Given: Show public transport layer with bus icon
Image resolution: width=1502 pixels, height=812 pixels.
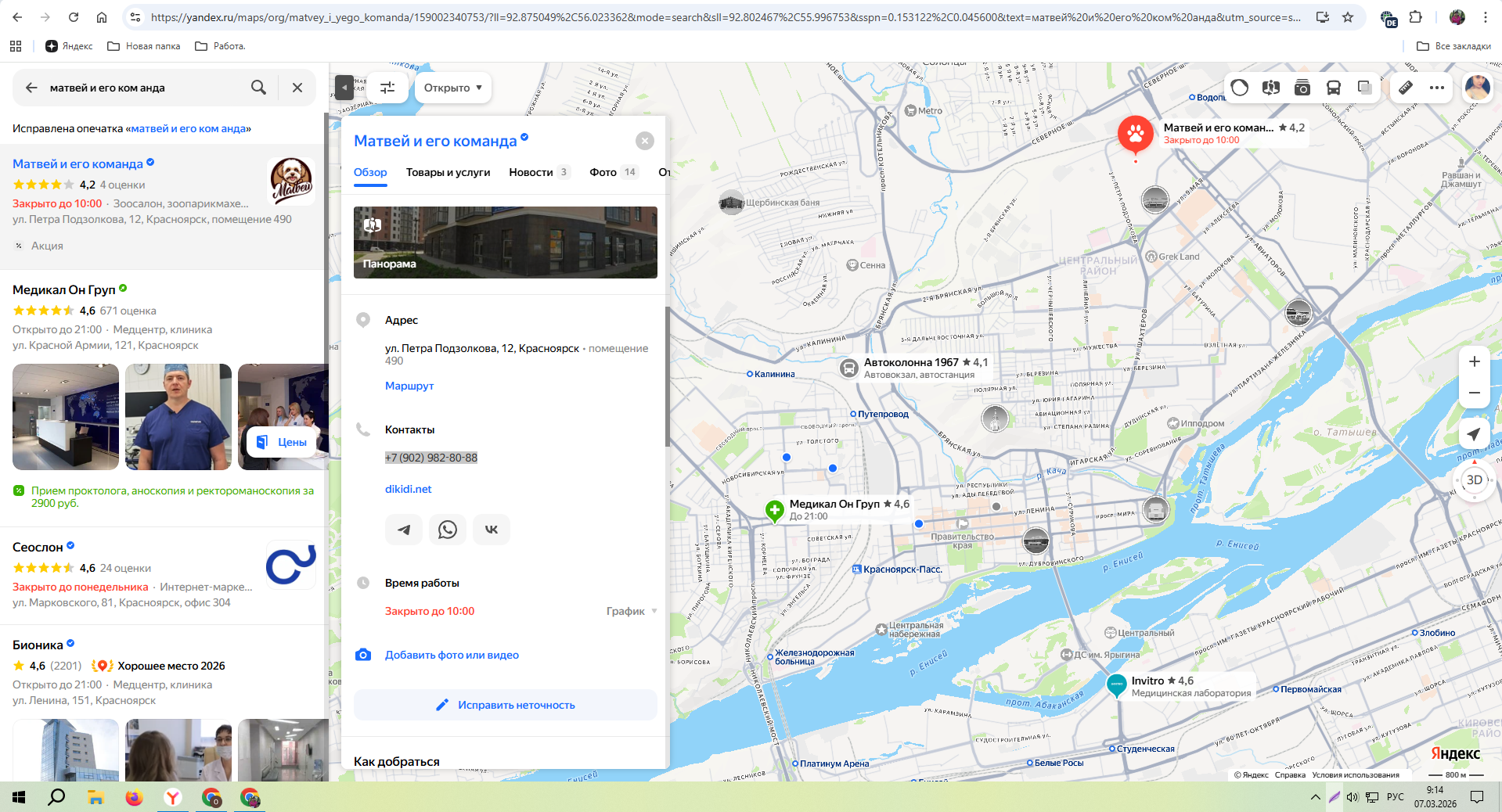Looking at the screenshot, I should pyautogui.click(x=1334, y=88).
